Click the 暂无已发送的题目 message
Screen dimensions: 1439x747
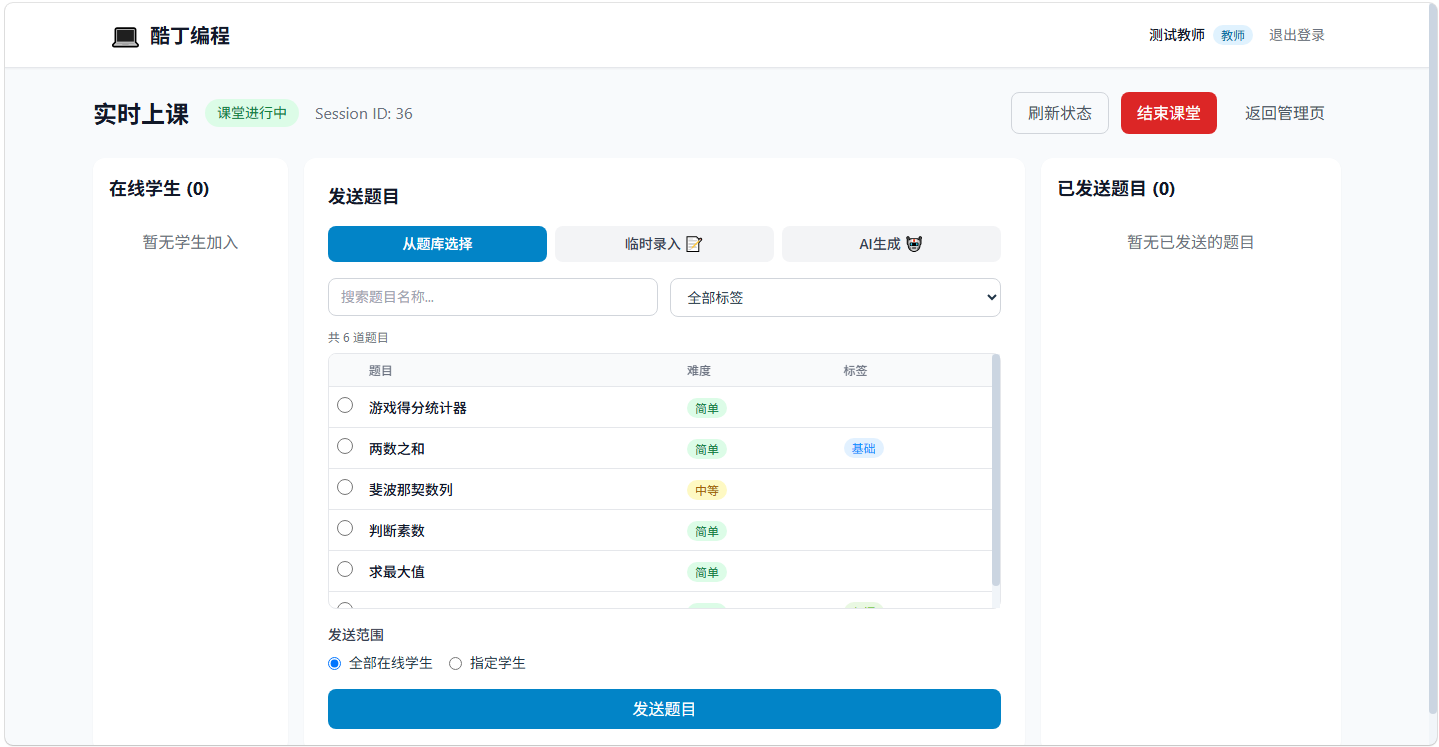pos(1191,242)
